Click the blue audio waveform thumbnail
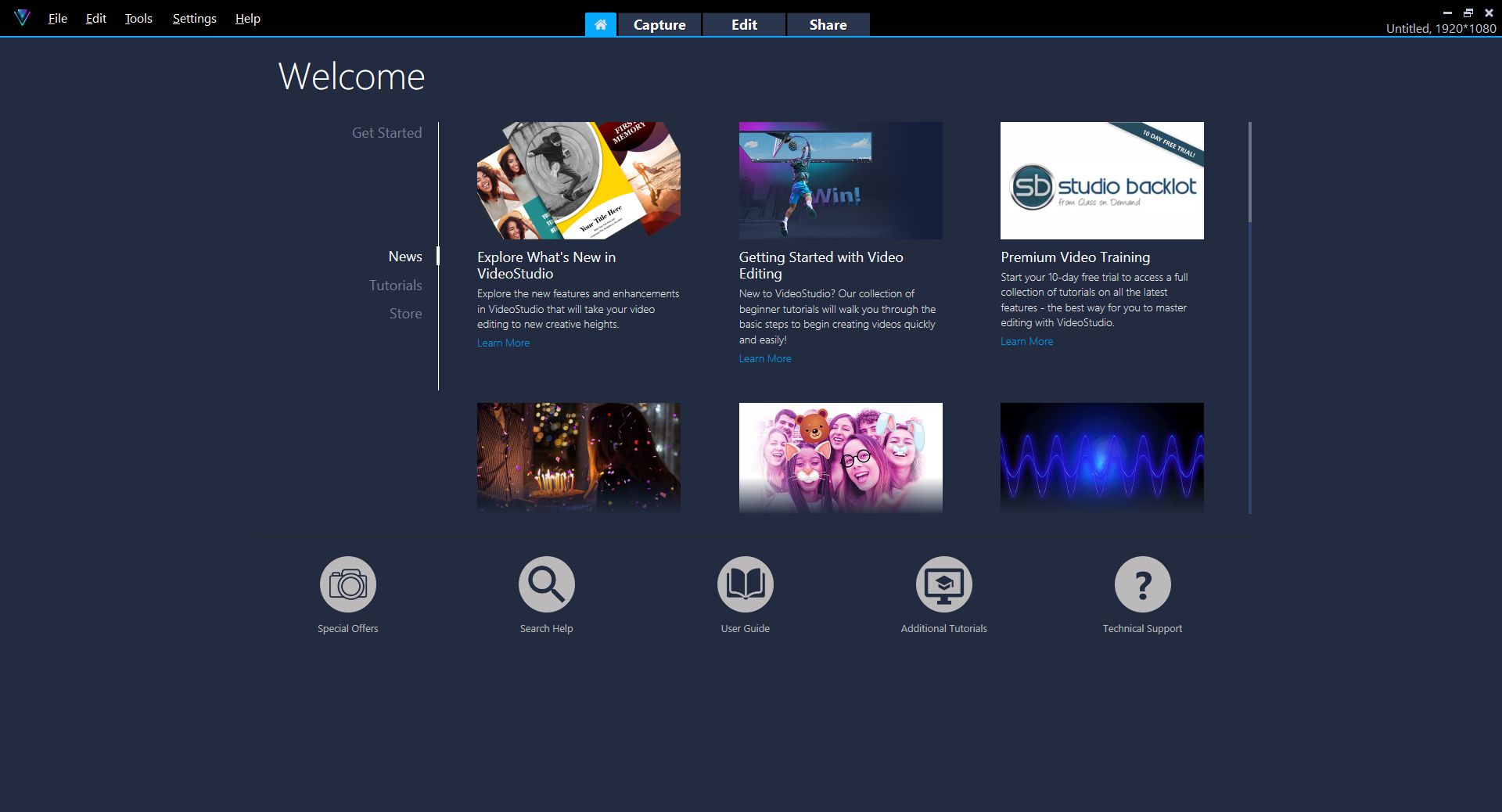1502x812 pixels. coord(1101,458)
